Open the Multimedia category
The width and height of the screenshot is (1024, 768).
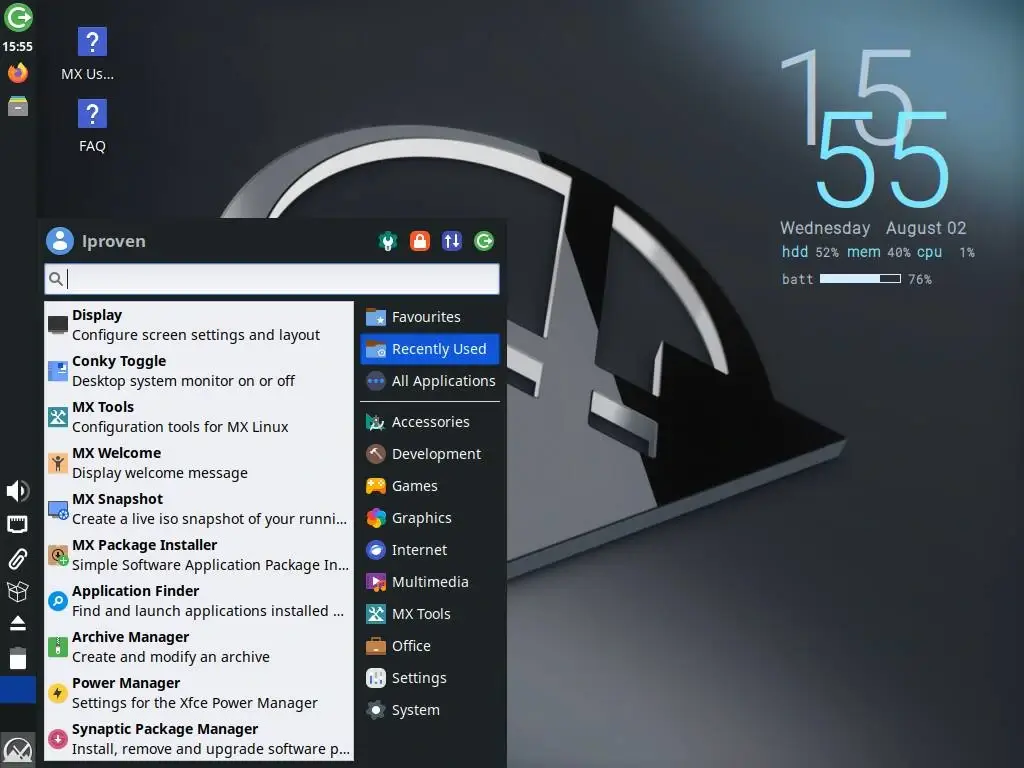(430, 582)
